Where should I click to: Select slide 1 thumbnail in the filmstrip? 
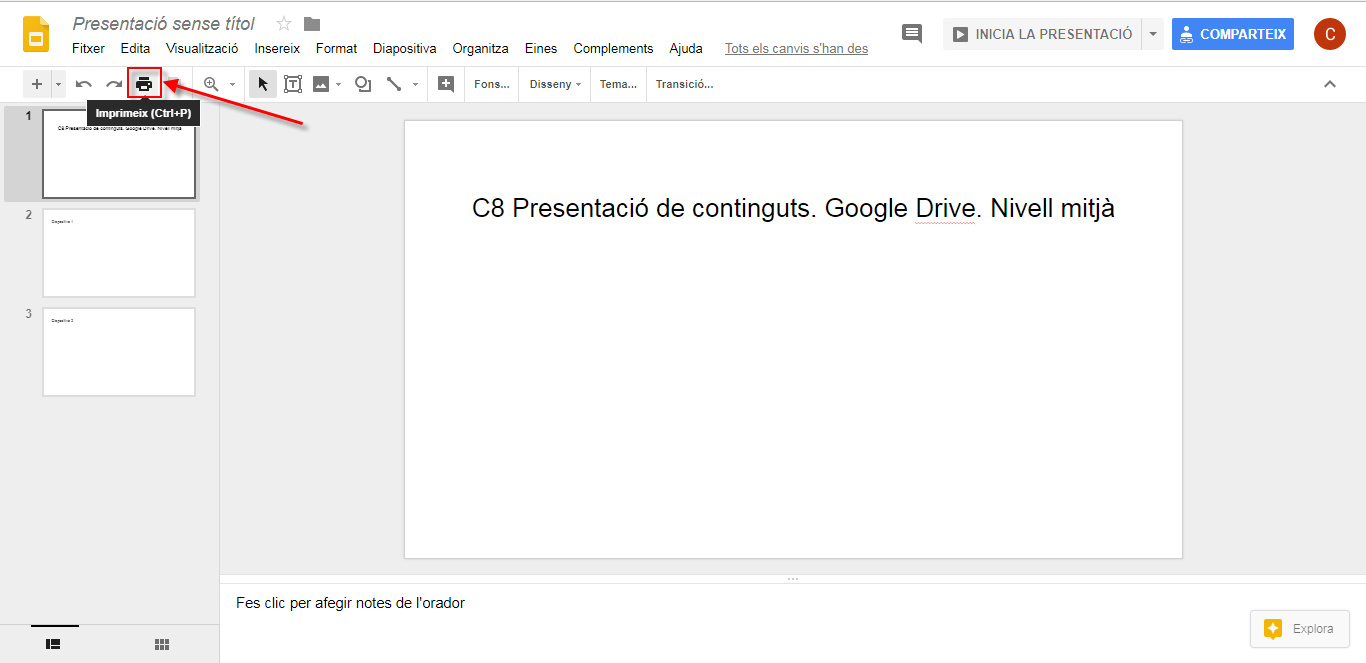tap(119, 154)
